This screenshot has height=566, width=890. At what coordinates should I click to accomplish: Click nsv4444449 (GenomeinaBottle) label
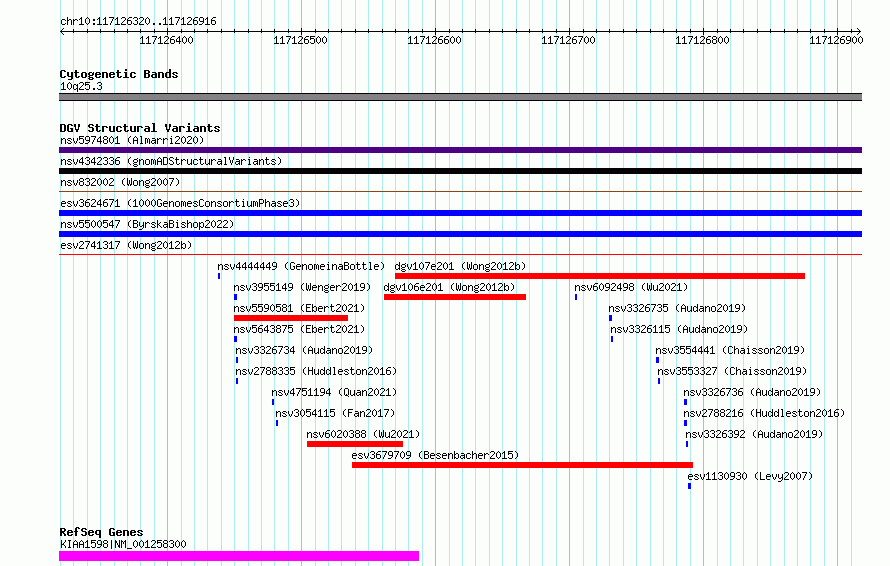(x=301, y=266)
